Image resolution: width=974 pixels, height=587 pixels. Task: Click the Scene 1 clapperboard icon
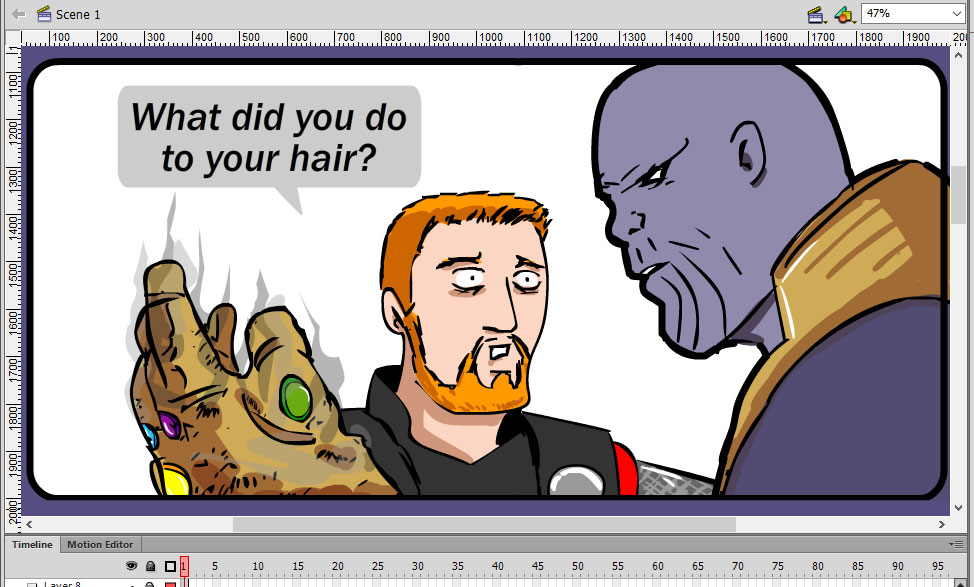coord(43,14)
